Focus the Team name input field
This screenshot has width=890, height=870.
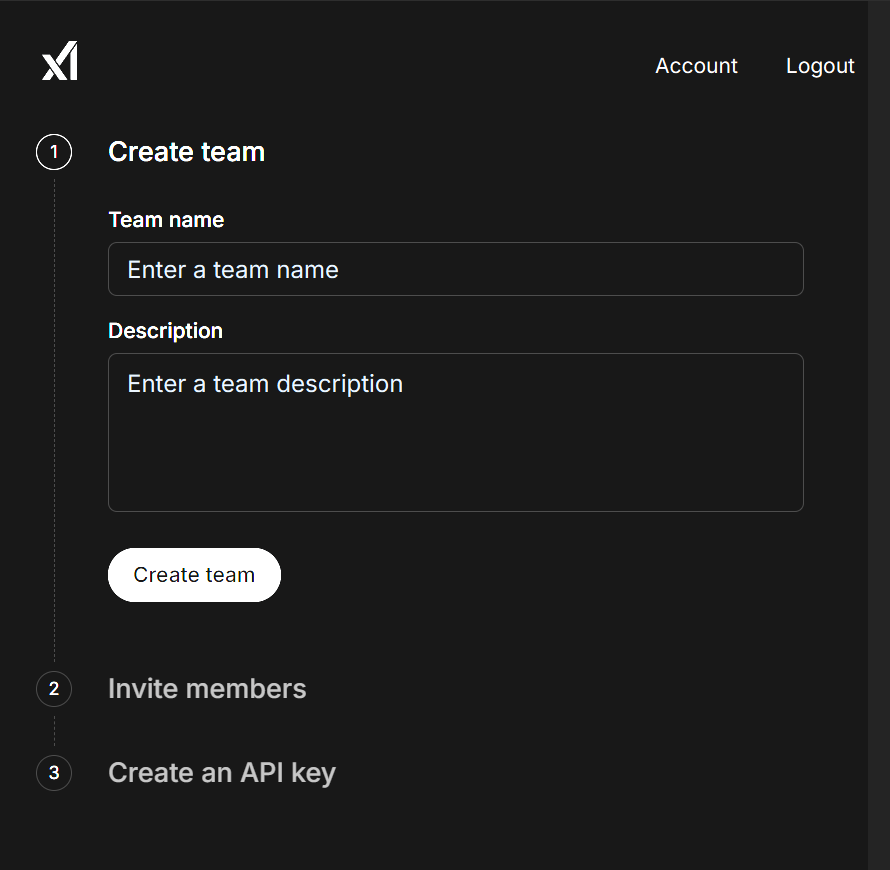point(455,269)
